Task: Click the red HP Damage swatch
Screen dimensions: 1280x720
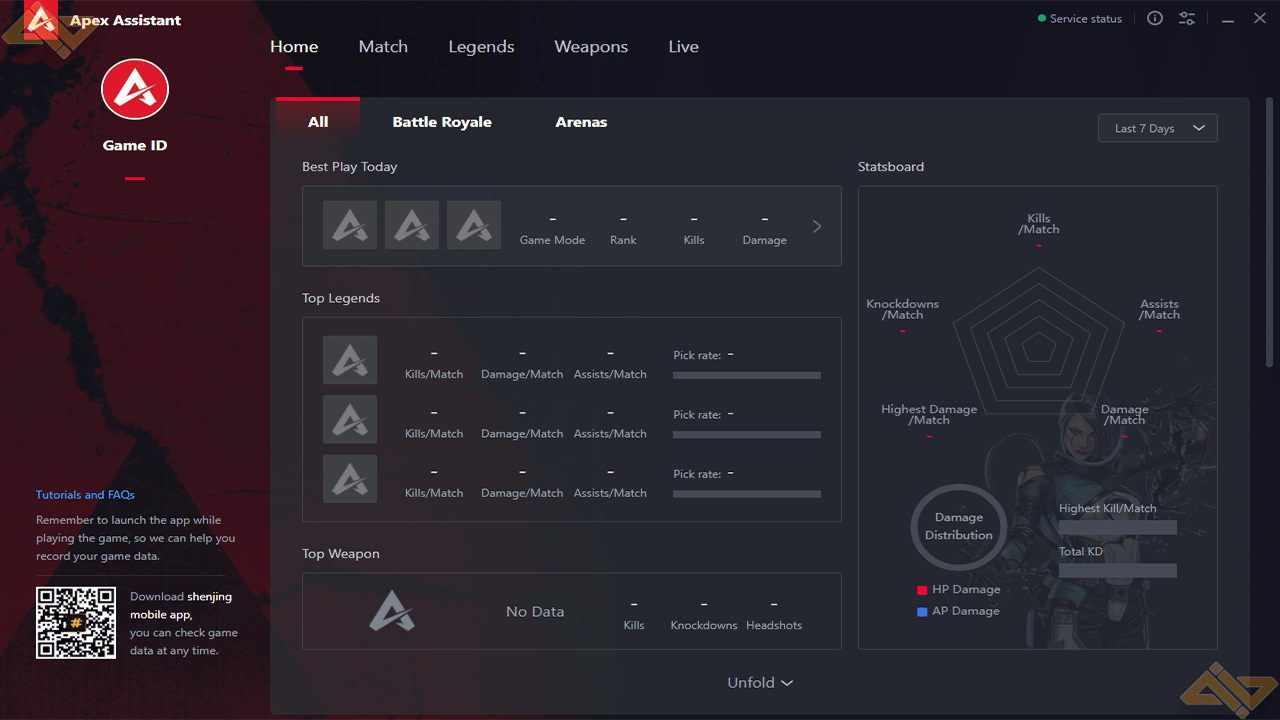Action: (x=922, y=590)
